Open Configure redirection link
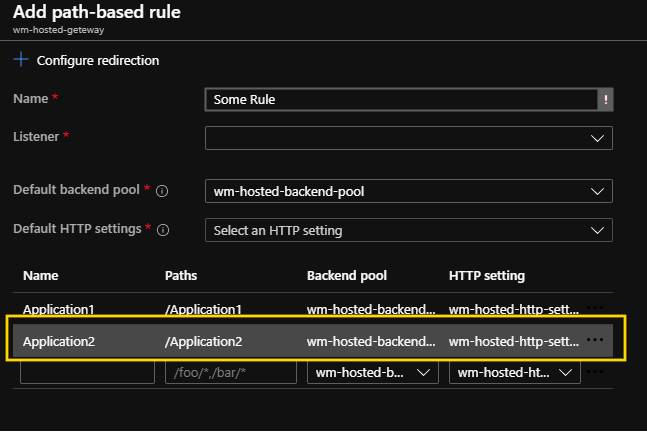The height and width of the screenshot is (432, 647). coord(98,61)
